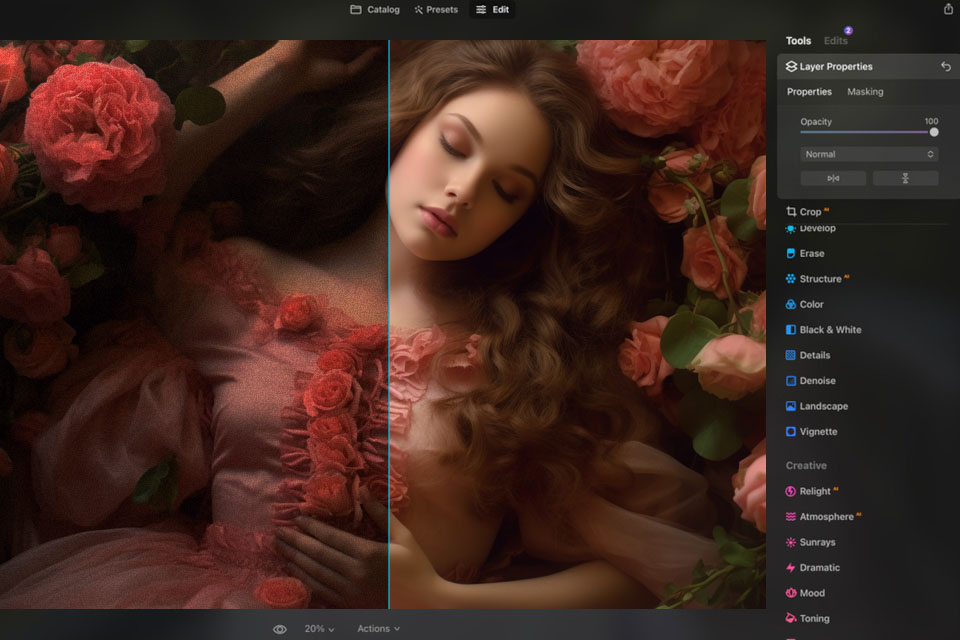Click the Creative section heading
This screenshot has height=640, width=960.
(x=806, y=465)
